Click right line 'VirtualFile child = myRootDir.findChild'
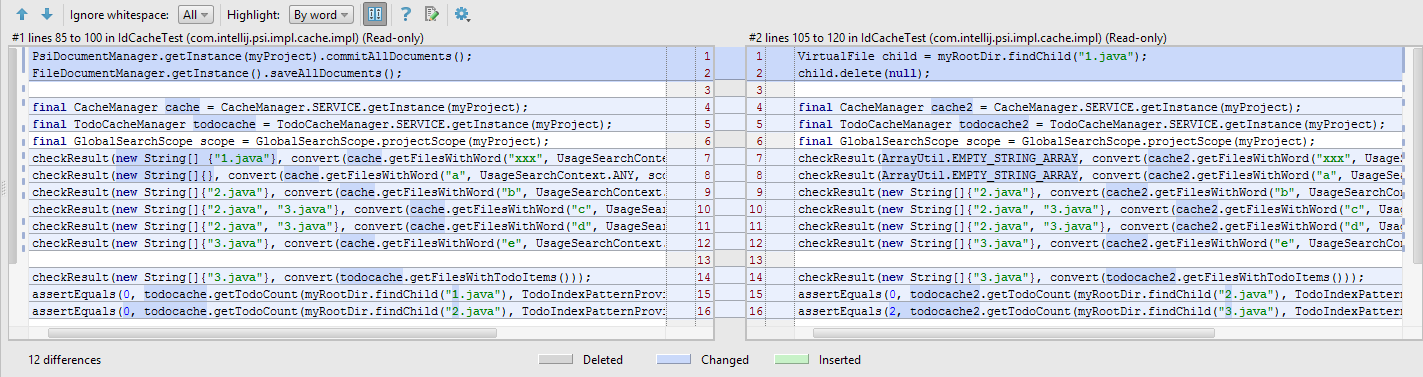Image resolution: width=1423 pixels, height=377 pixels. pos(972,57)
